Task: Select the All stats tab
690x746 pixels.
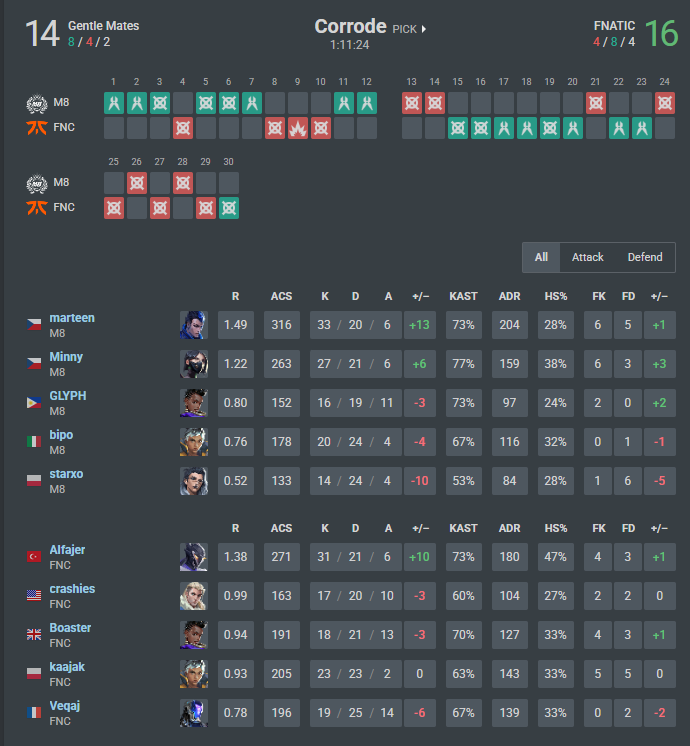Action: click(541, 257)
